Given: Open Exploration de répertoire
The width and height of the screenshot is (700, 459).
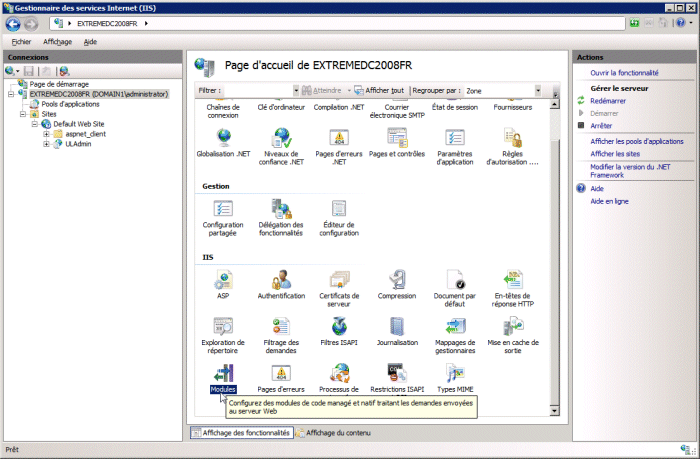Looking at the screenshot, I should tap(223, 335).
